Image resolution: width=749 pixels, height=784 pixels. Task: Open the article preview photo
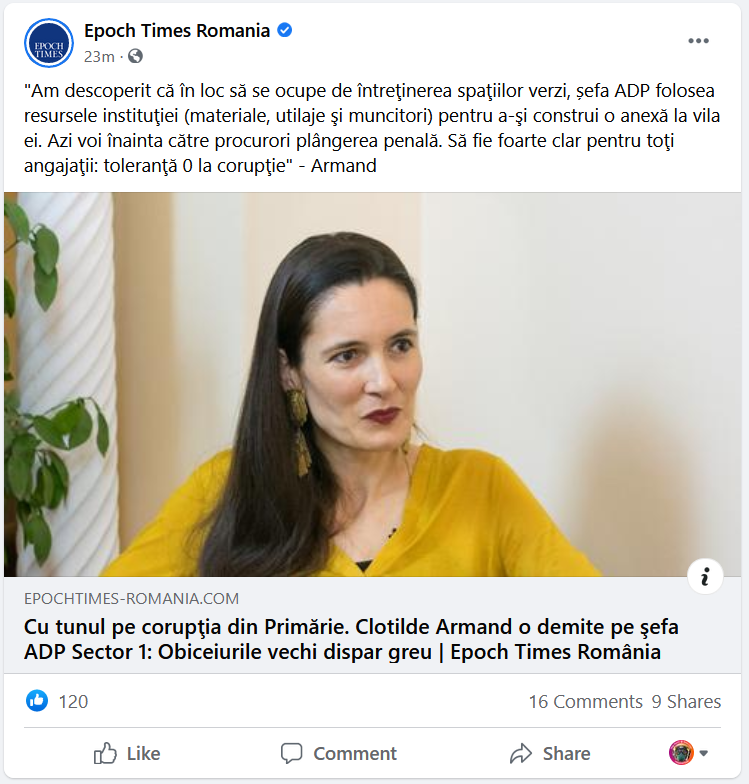372,384
